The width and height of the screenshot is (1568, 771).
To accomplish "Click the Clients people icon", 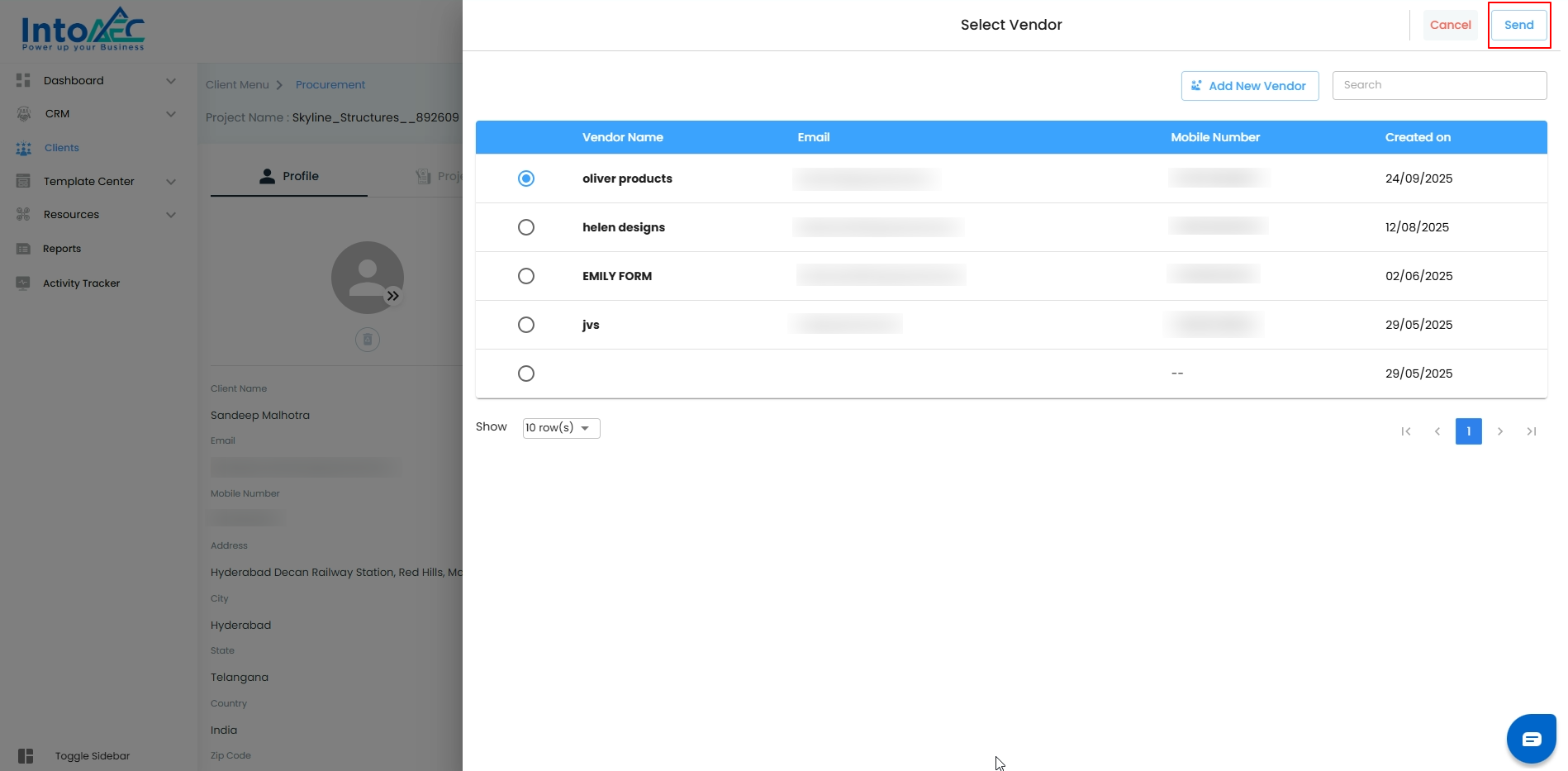I will (23, 148).
